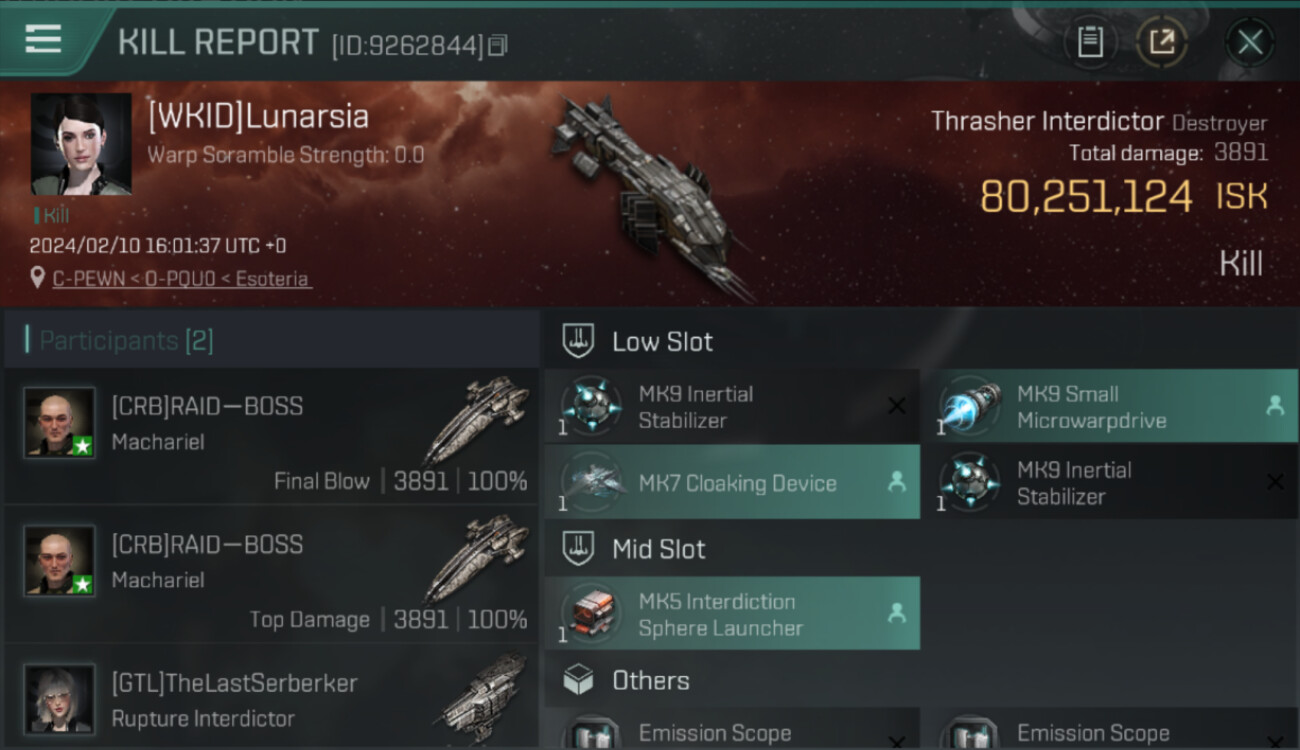The width and height of the screenshot is (1300, 750).
Task: Open the Top Damage RAID-BOSS entry
Action: pos(270,574)
